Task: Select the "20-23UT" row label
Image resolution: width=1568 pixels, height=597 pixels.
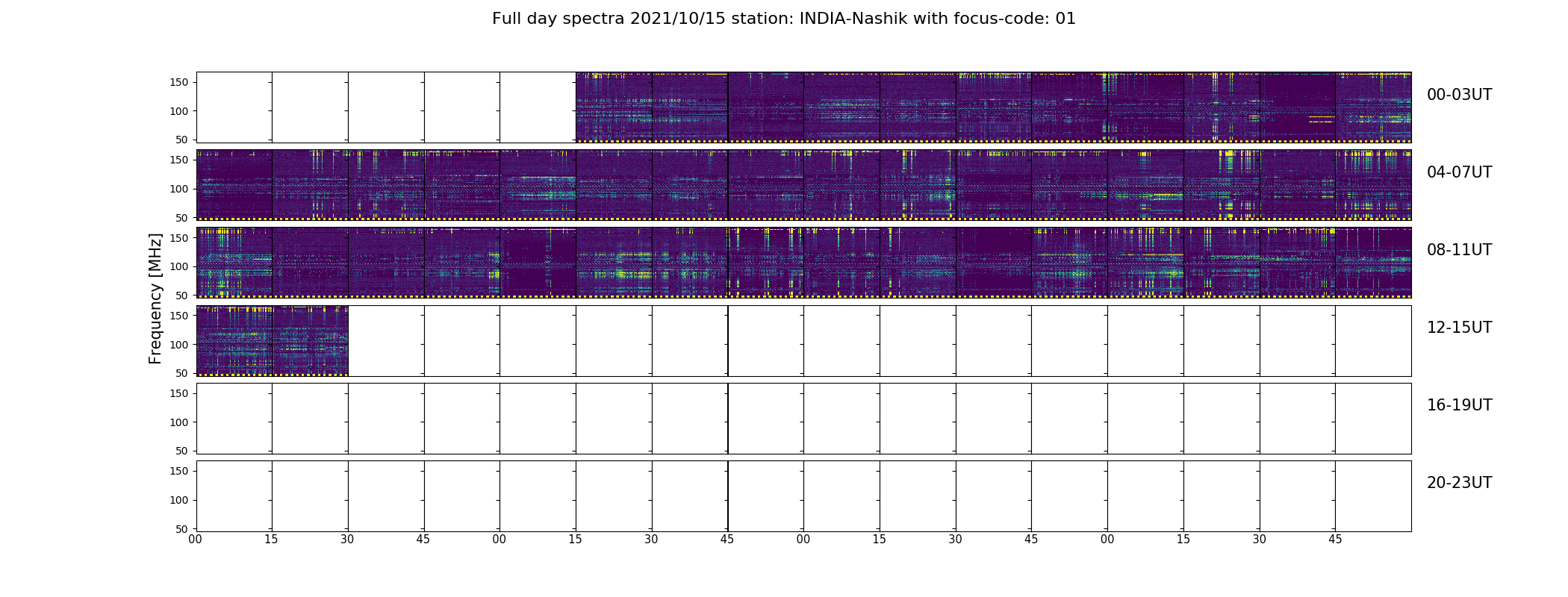Action: 1459,483
